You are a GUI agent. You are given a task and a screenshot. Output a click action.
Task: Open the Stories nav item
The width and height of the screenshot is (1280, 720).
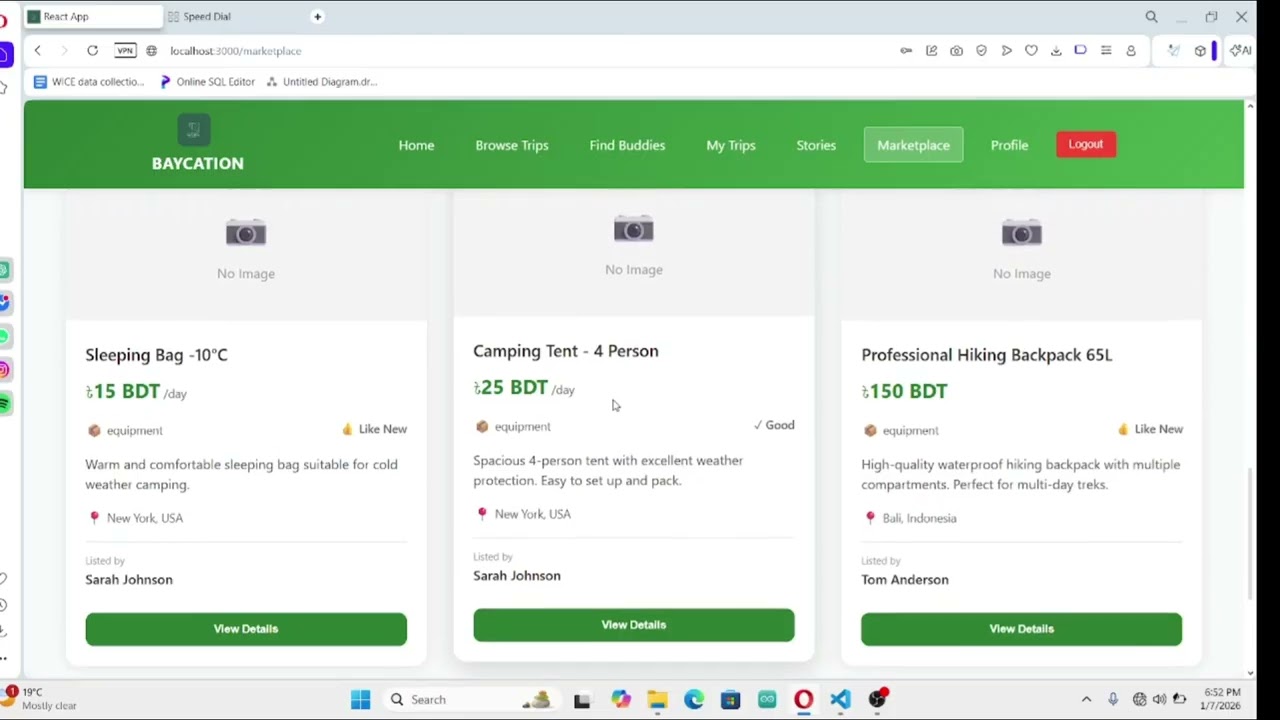coord(816,145)
